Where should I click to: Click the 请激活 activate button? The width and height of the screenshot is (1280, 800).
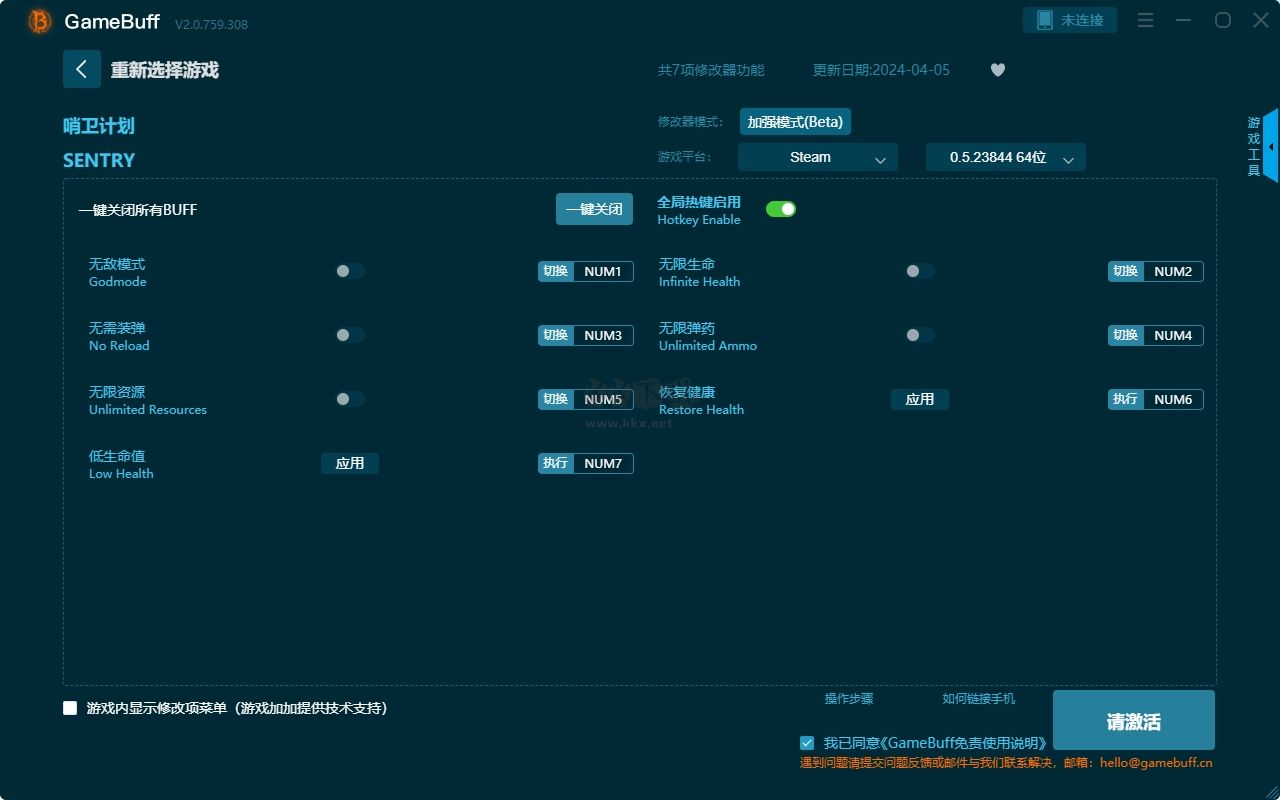(1133, 721)
